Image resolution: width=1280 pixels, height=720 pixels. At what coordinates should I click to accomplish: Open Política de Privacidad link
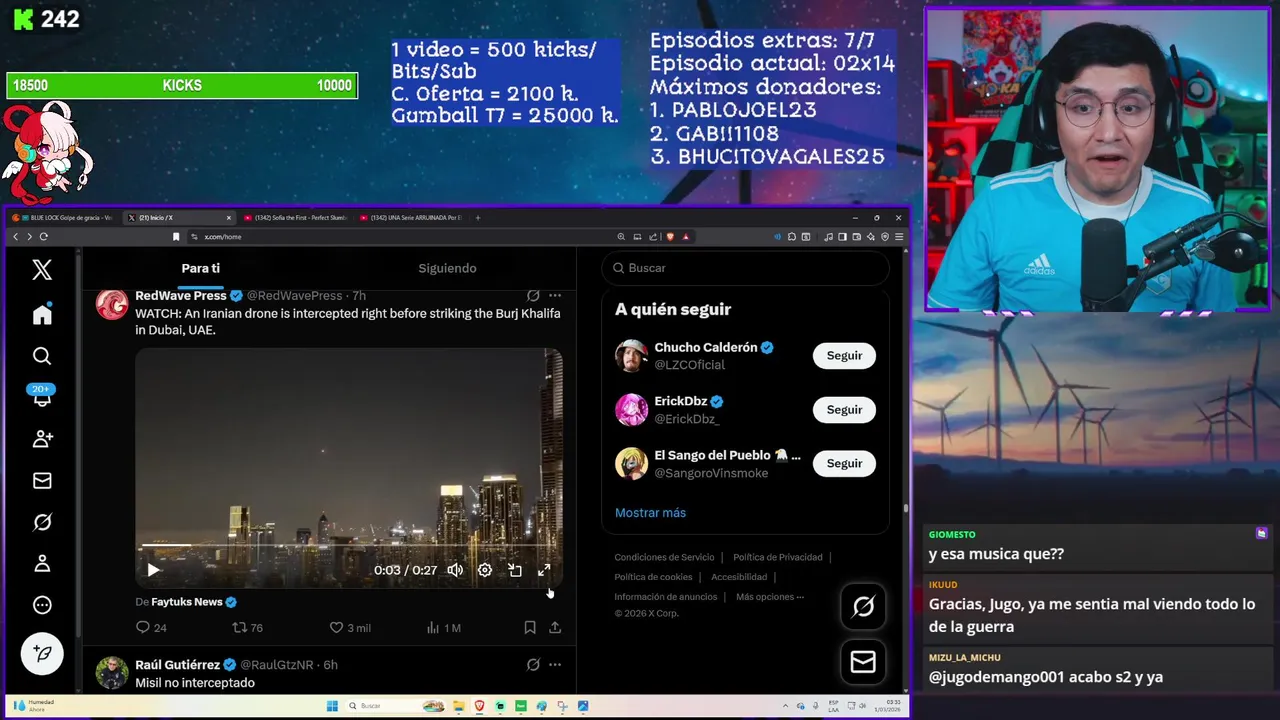(778, 557)
